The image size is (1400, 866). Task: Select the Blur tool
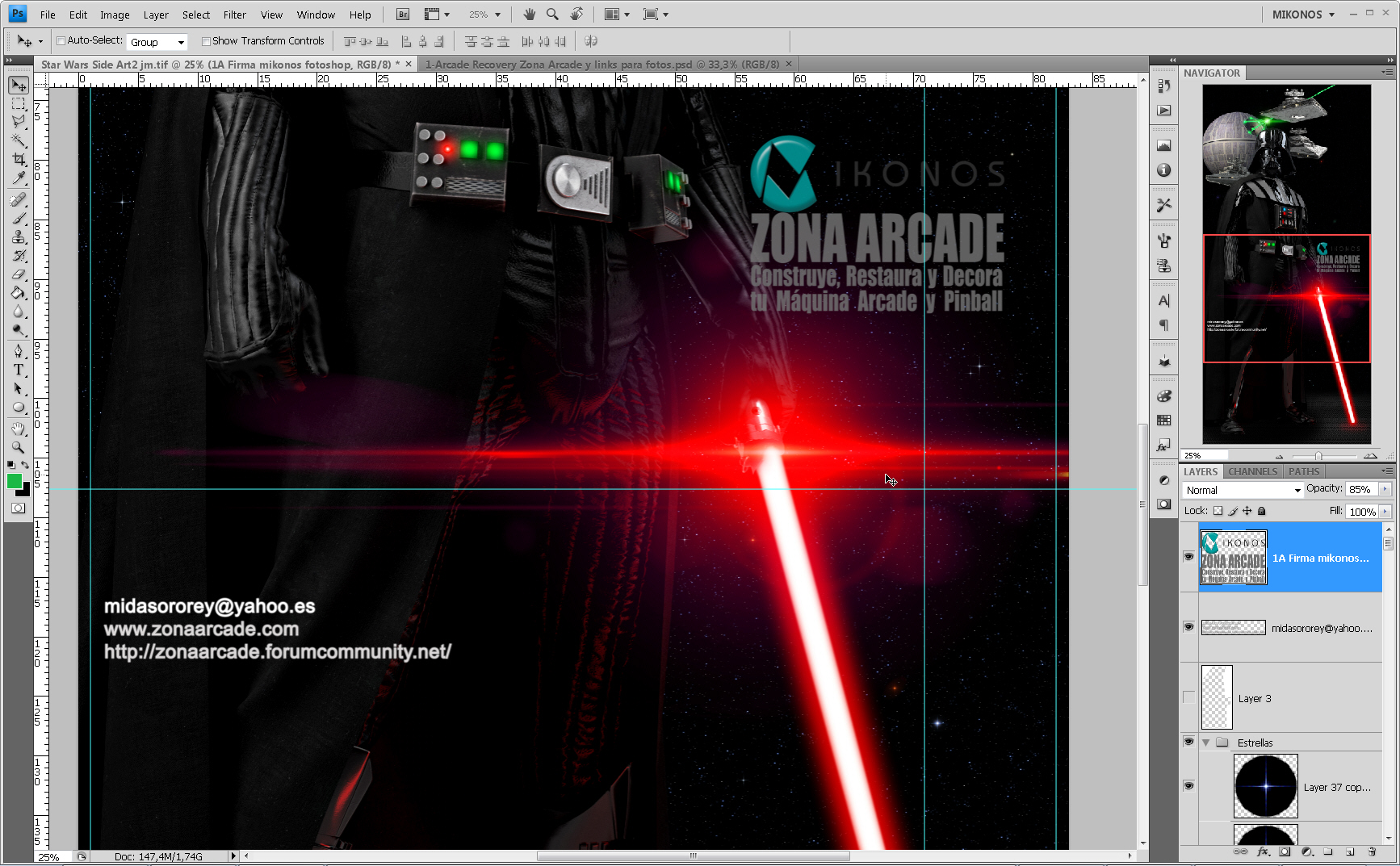tap(19, 311)
